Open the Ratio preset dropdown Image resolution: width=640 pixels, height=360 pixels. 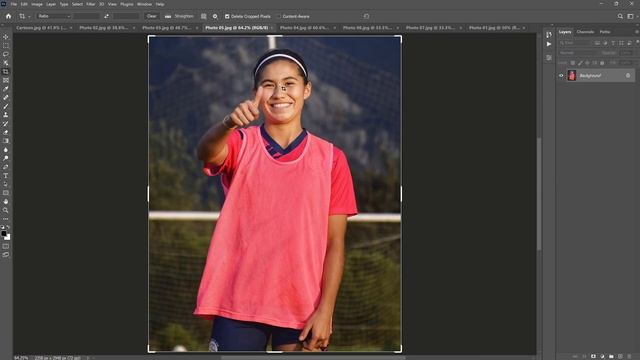pyautogui.click(x=54, y=16)
